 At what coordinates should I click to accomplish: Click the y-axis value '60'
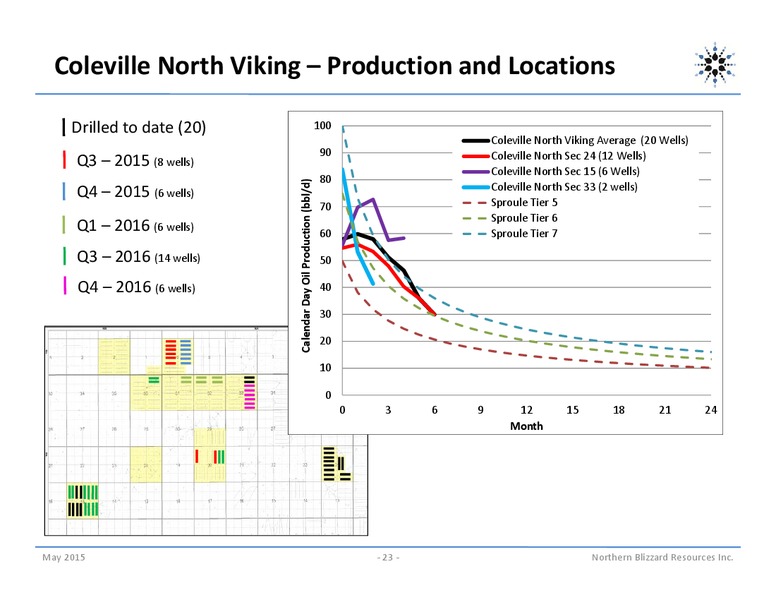pyautogui.click(x=325, y=233)
